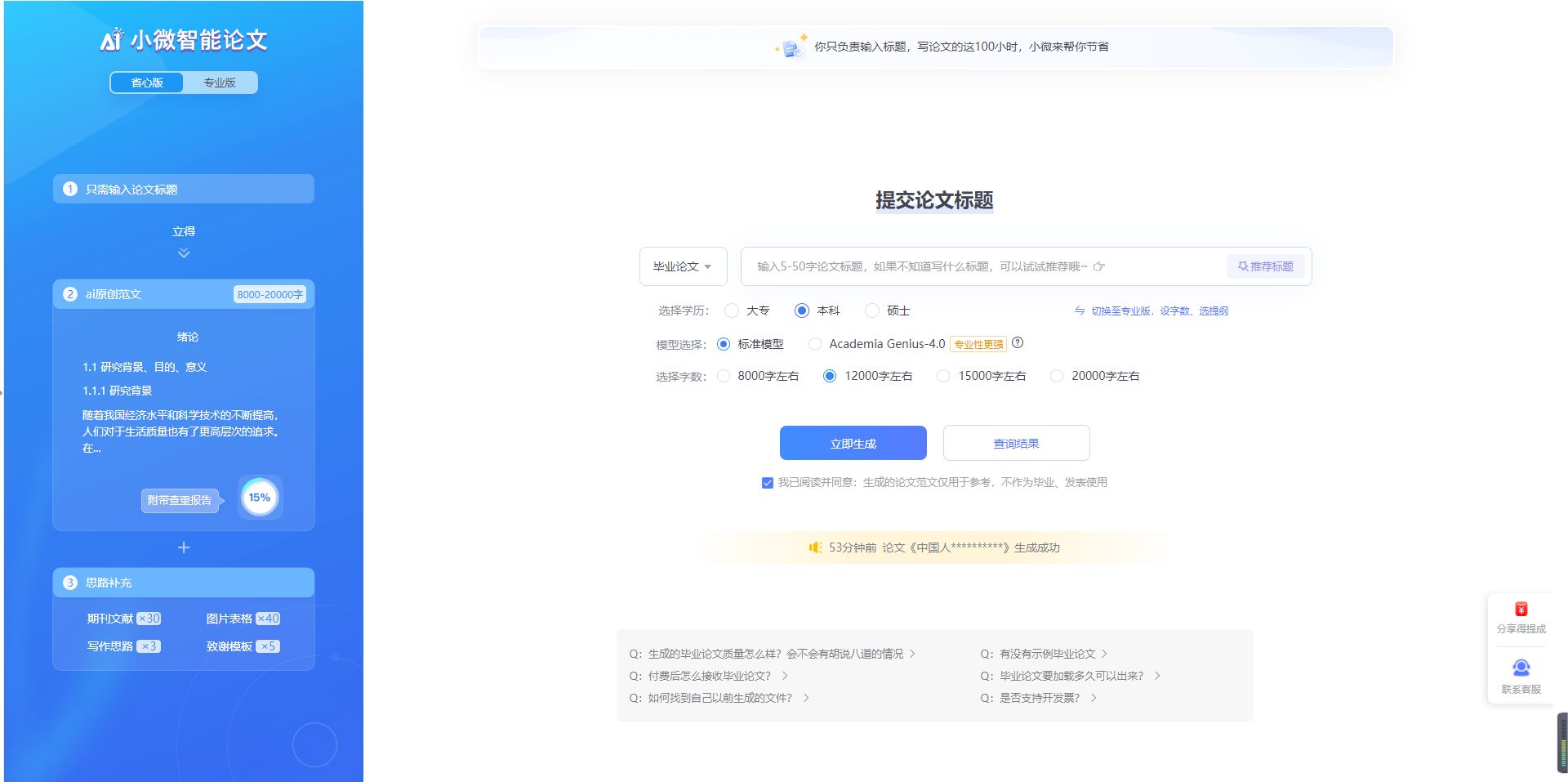1568x782 pixels.
Task: Open FAQ 生成的毕业论文质量怎么样
Action: coord(773,654)
